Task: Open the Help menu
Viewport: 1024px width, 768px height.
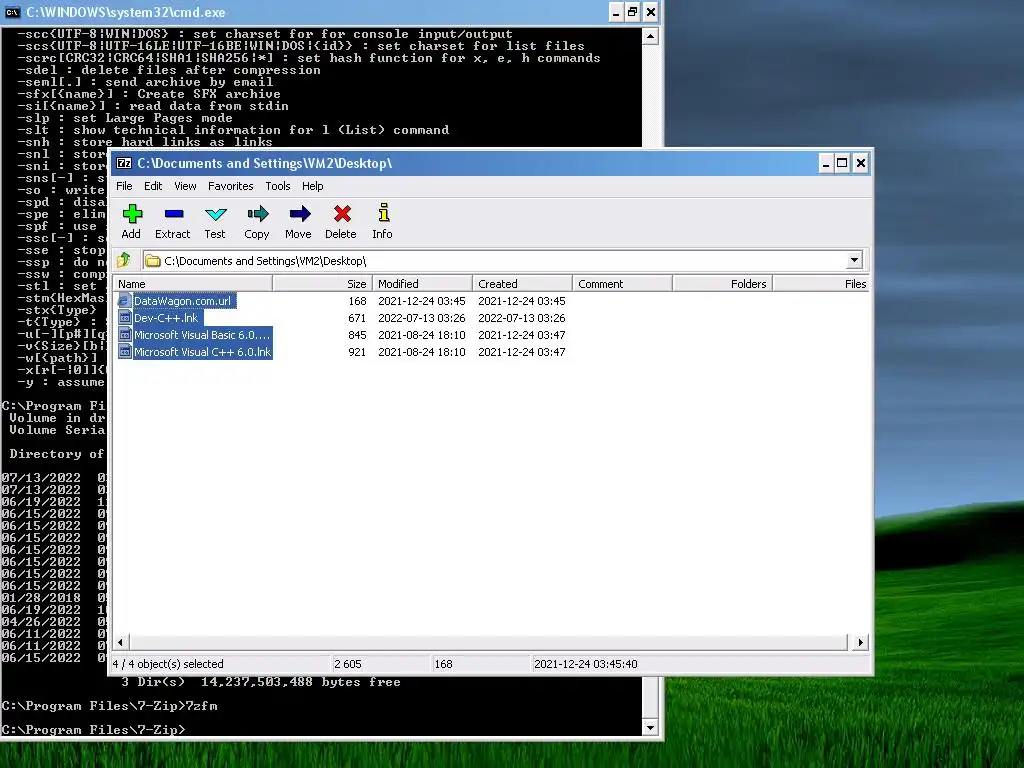Action: click(312, 186)
